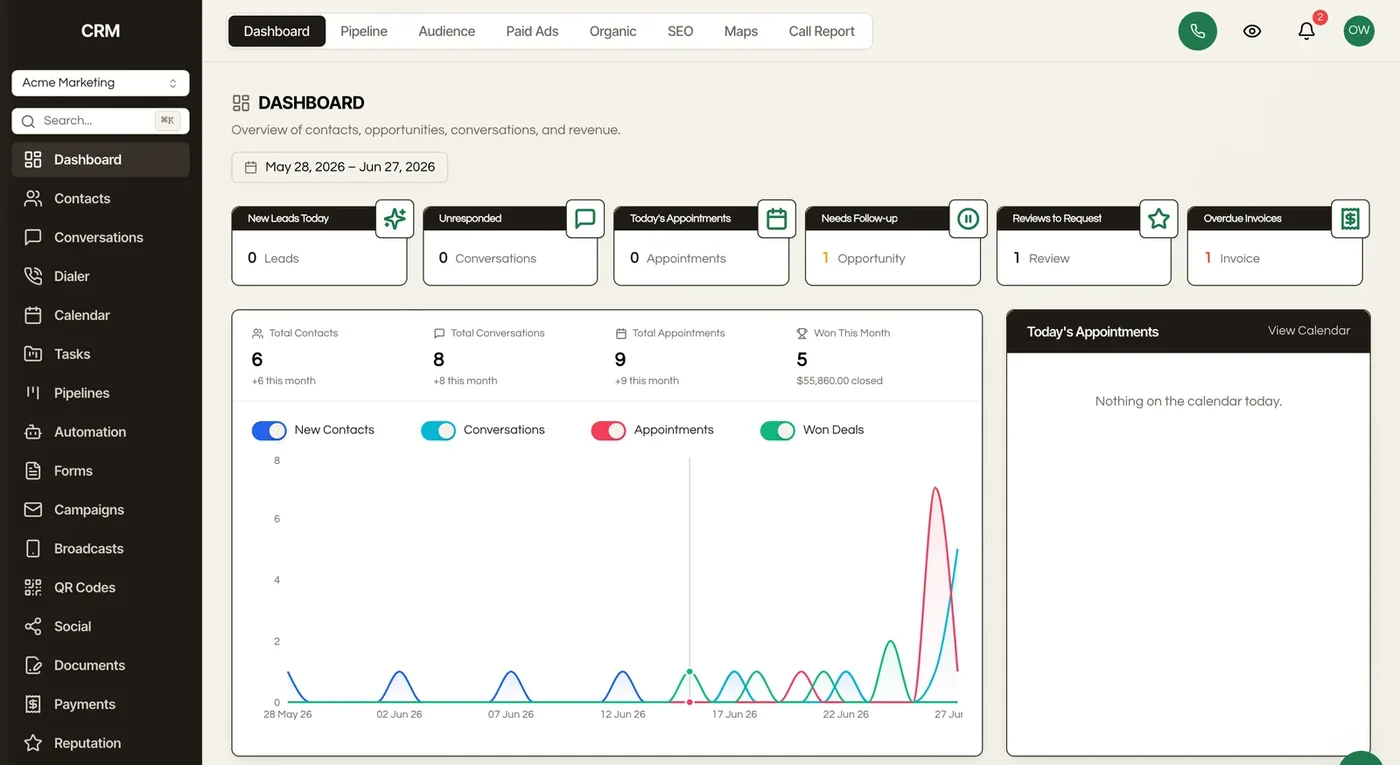Viewport: 1400px width, 765px height.
Task: Click invoice icon on Overdue Invoices card
Action: tap(1350, 219)
